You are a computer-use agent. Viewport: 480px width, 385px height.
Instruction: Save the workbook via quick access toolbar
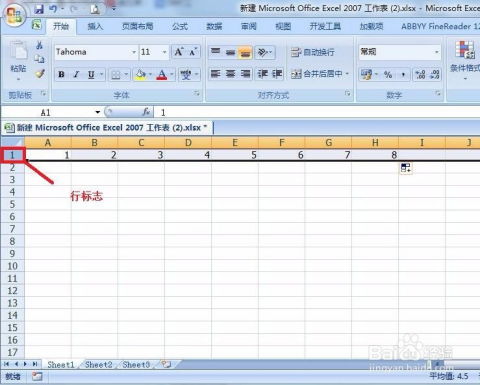[x=39, y=9]
